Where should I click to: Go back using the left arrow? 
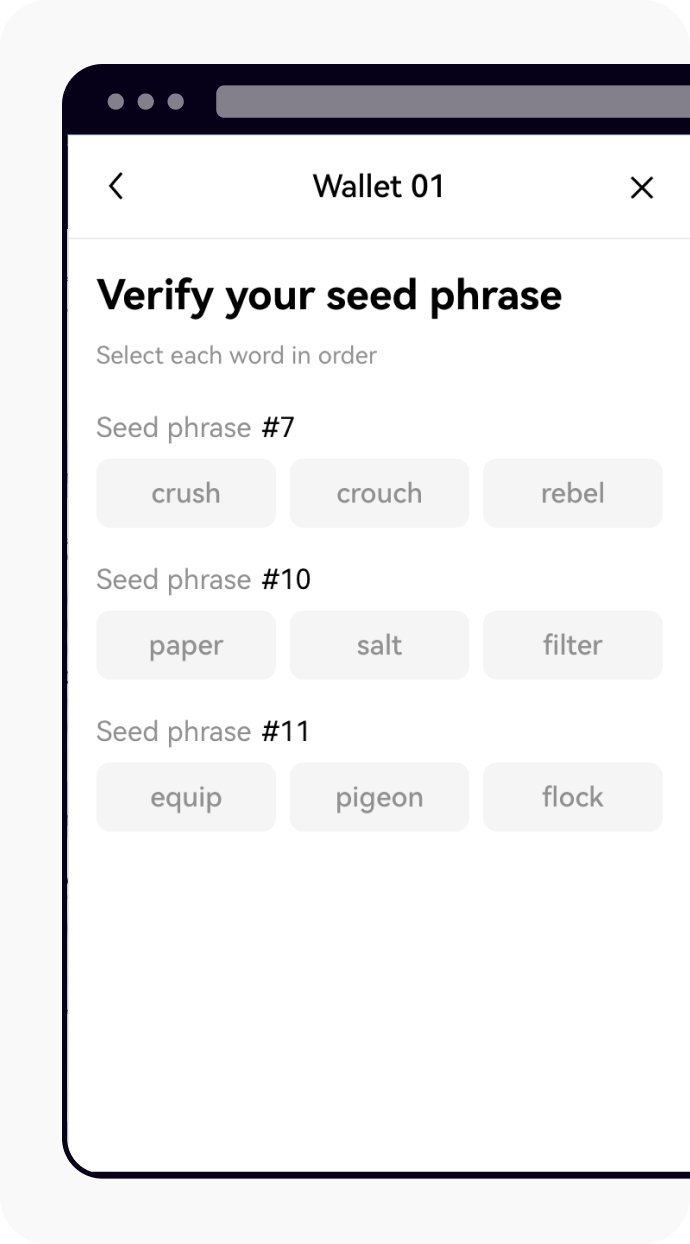click(x=116, y=186)
